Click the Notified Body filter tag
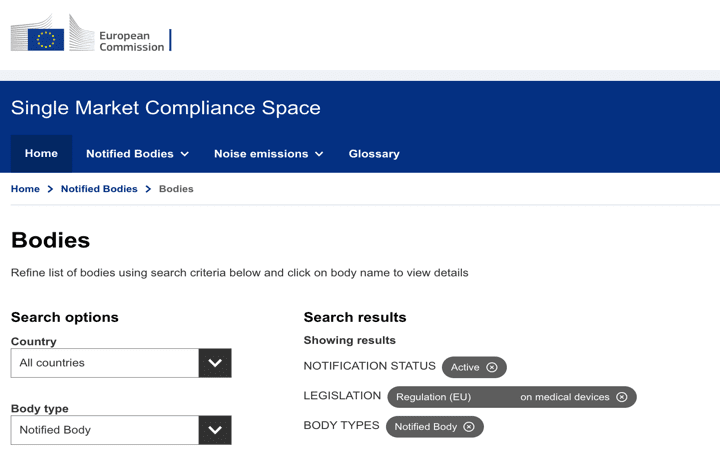720x450 pixels. 435,427
